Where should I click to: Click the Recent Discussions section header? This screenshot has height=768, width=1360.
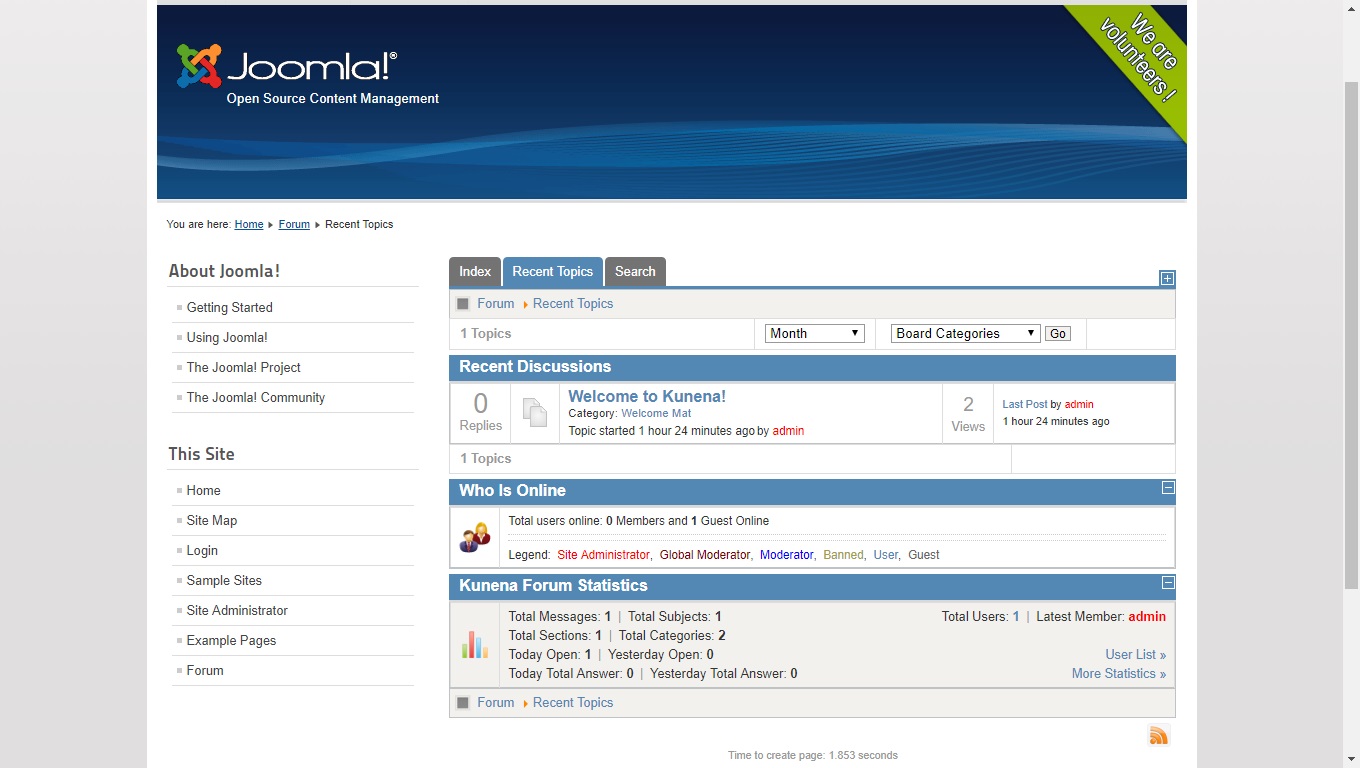pyautogui.click(x=812, y=367)
